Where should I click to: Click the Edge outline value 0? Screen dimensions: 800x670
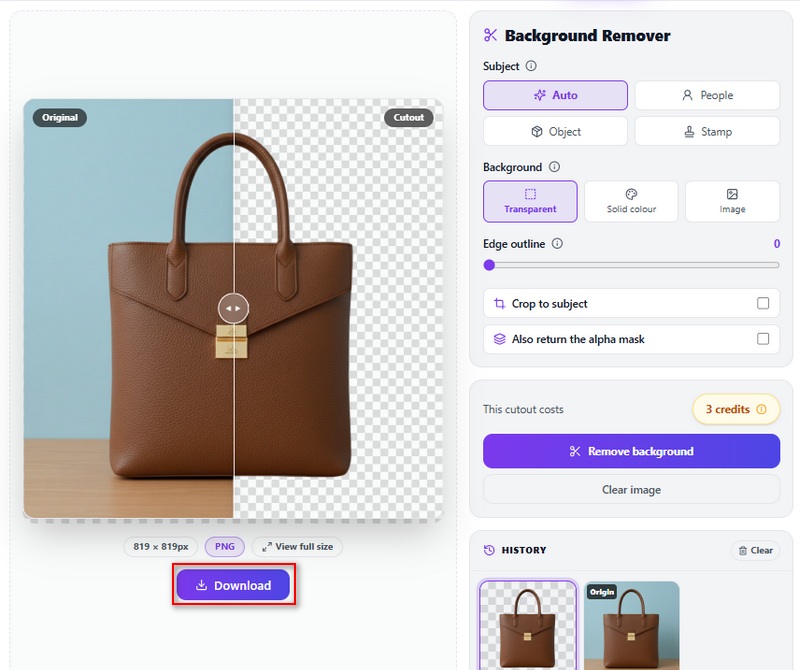click(x=777, y=244)
